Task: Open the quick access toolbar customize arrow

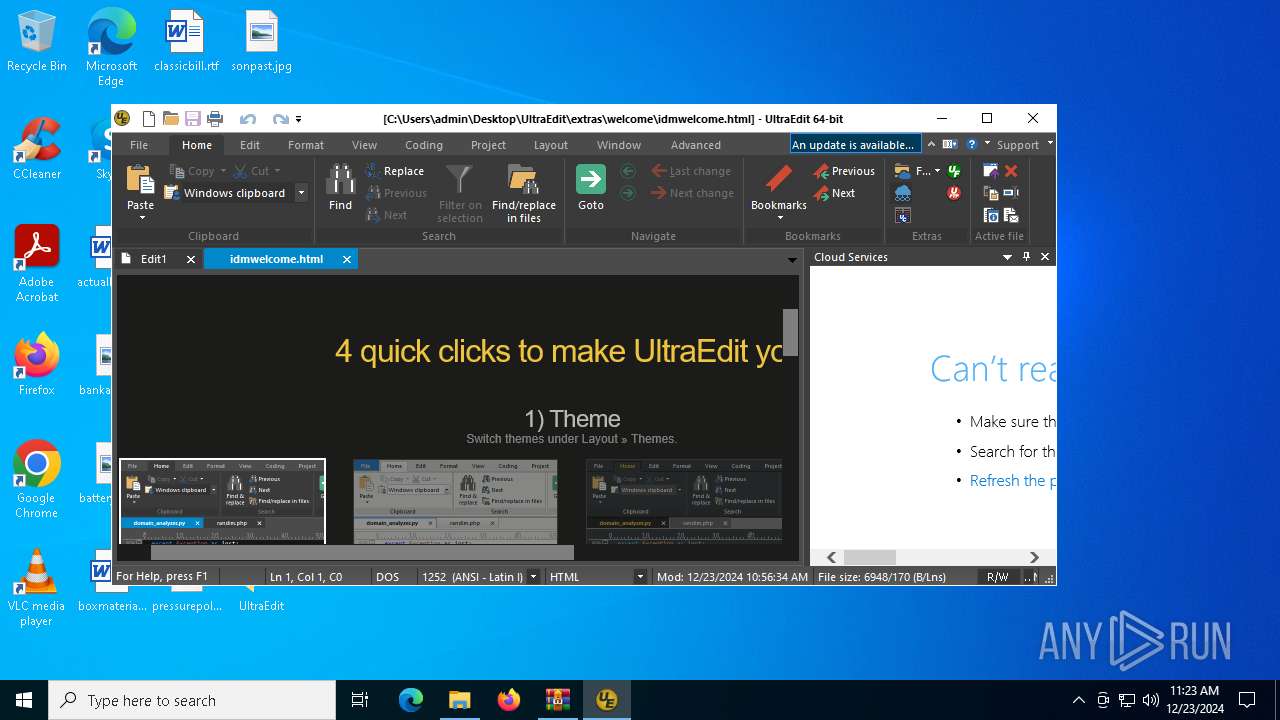Action: [298, 120]
